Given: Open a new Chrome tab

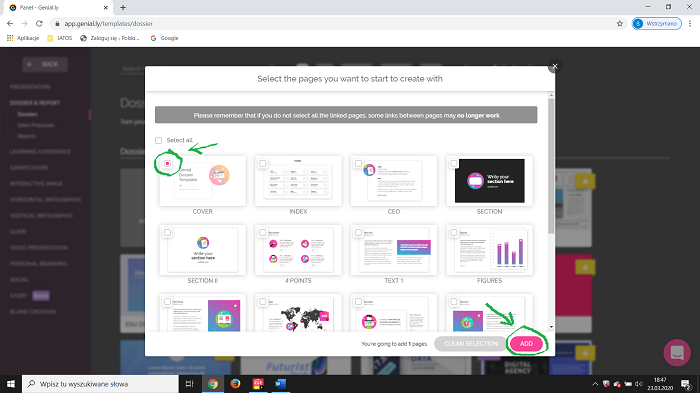Looking at the screenshot, I should tap(123, 8).
